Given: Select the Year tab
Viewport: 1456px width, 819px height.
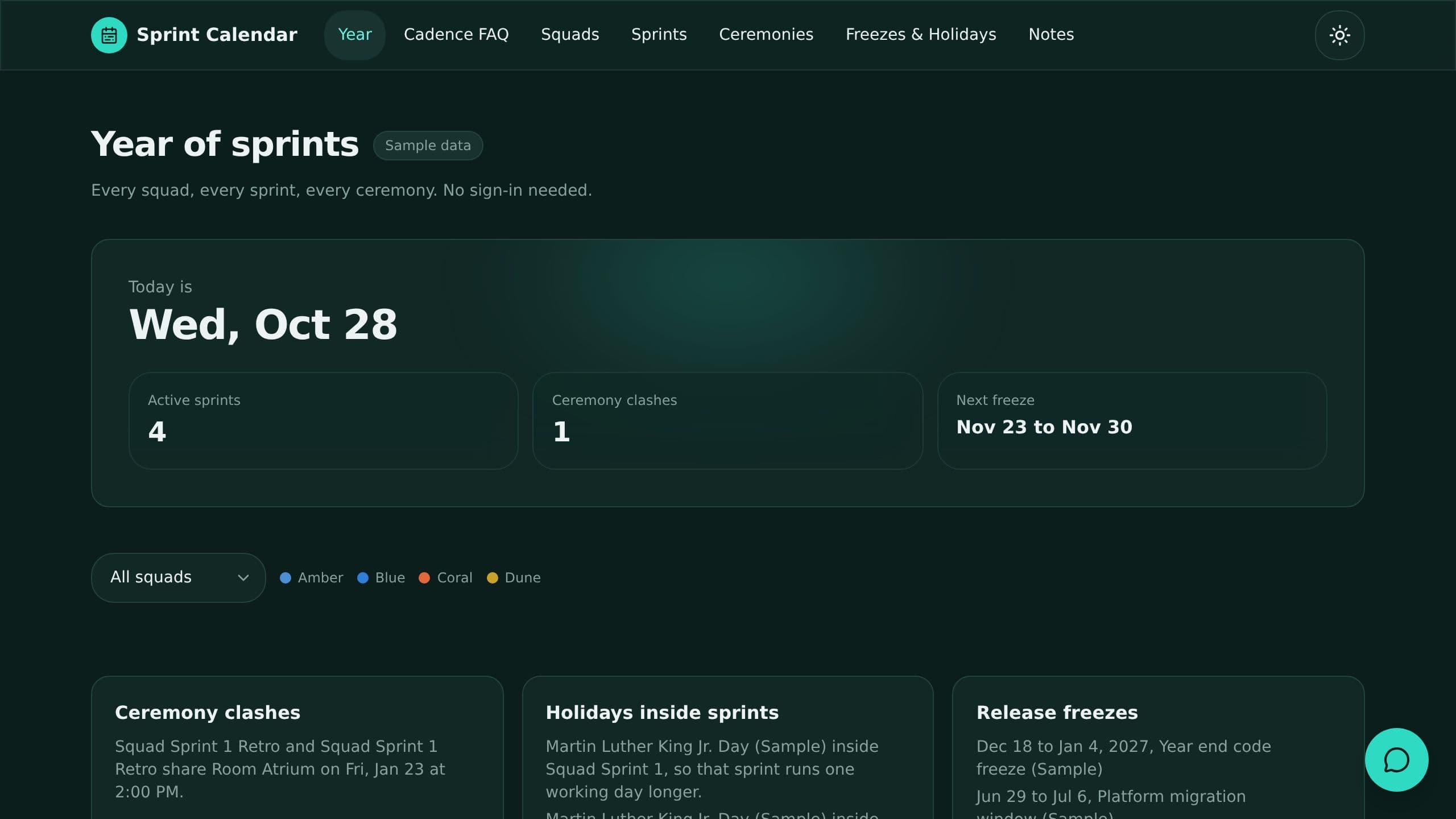Looking at the screenshot, I should pos(355,35).
